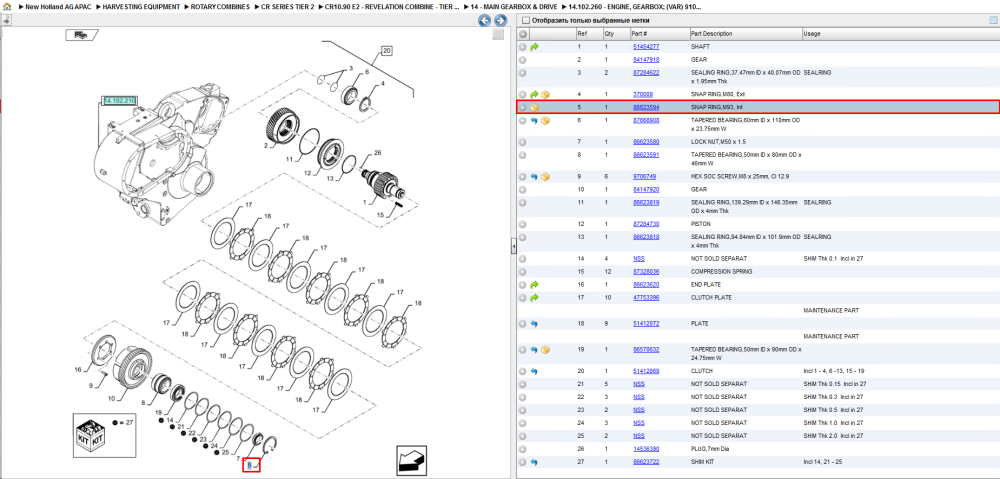Click the small square button at diagram corner
The width and height of the screenshot is (1000, 479).
pyautogui.click(x=499, y=35)
